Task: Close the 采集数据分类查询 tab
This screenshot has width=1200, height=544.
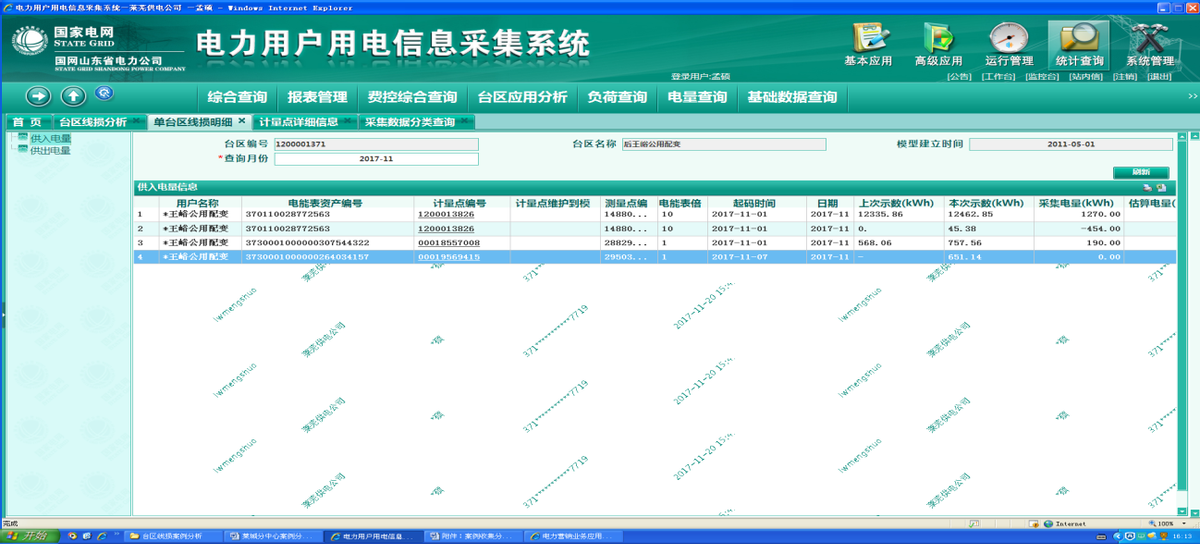Action: coord(465,121)
